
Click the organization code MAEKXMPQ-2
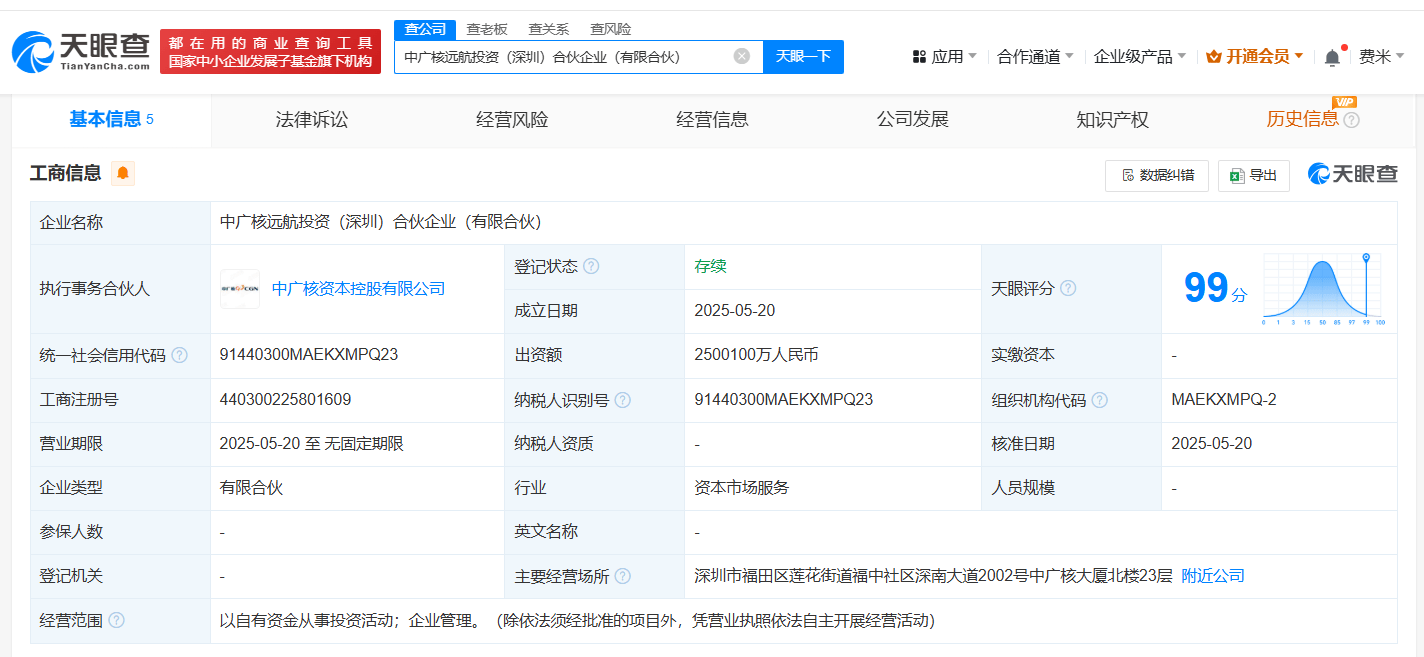pyautogui.click(x=1224, y=399)
